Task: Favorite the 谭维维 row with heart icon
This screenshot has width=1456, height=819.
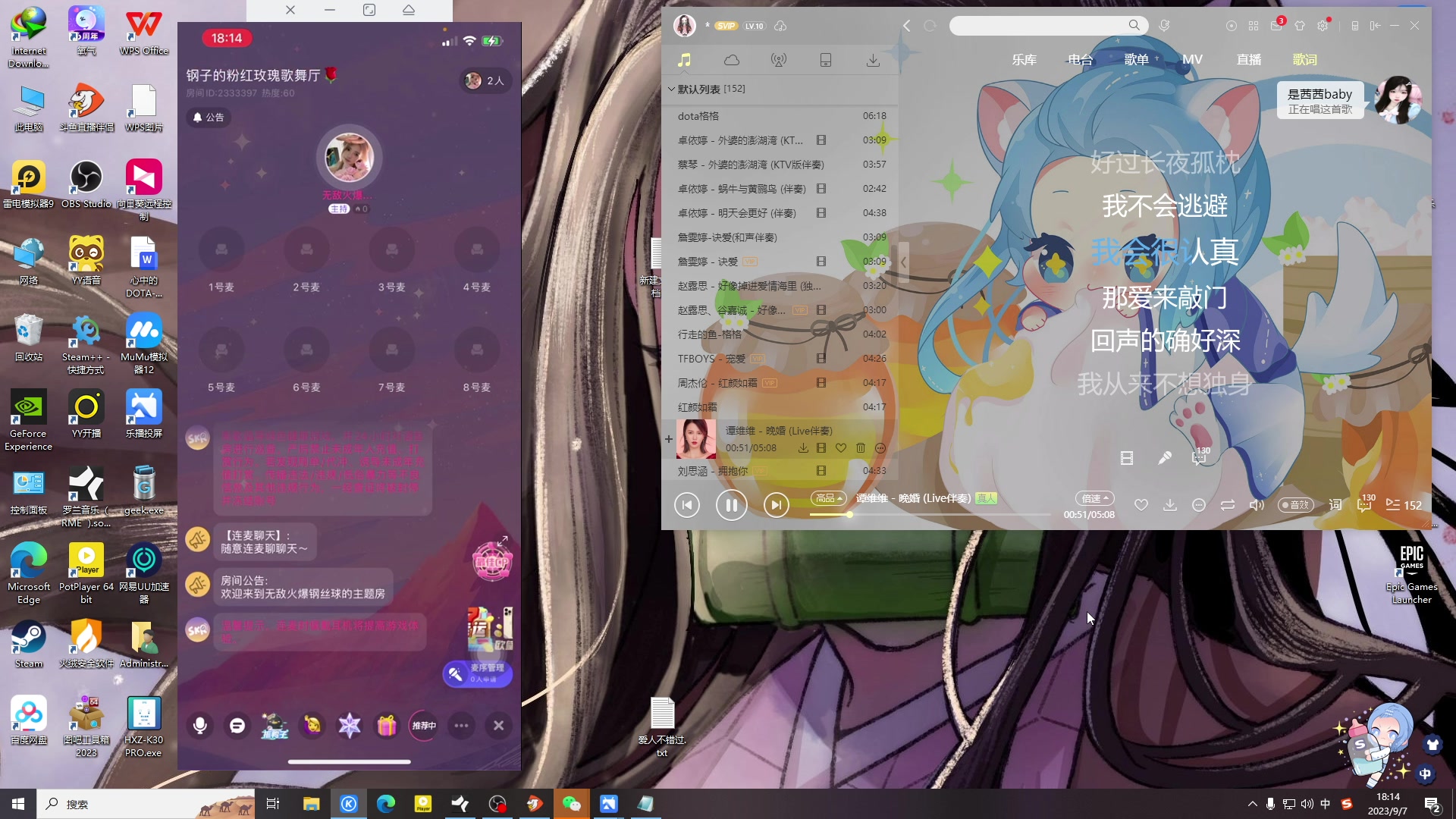Action: [x=841, y=448]
